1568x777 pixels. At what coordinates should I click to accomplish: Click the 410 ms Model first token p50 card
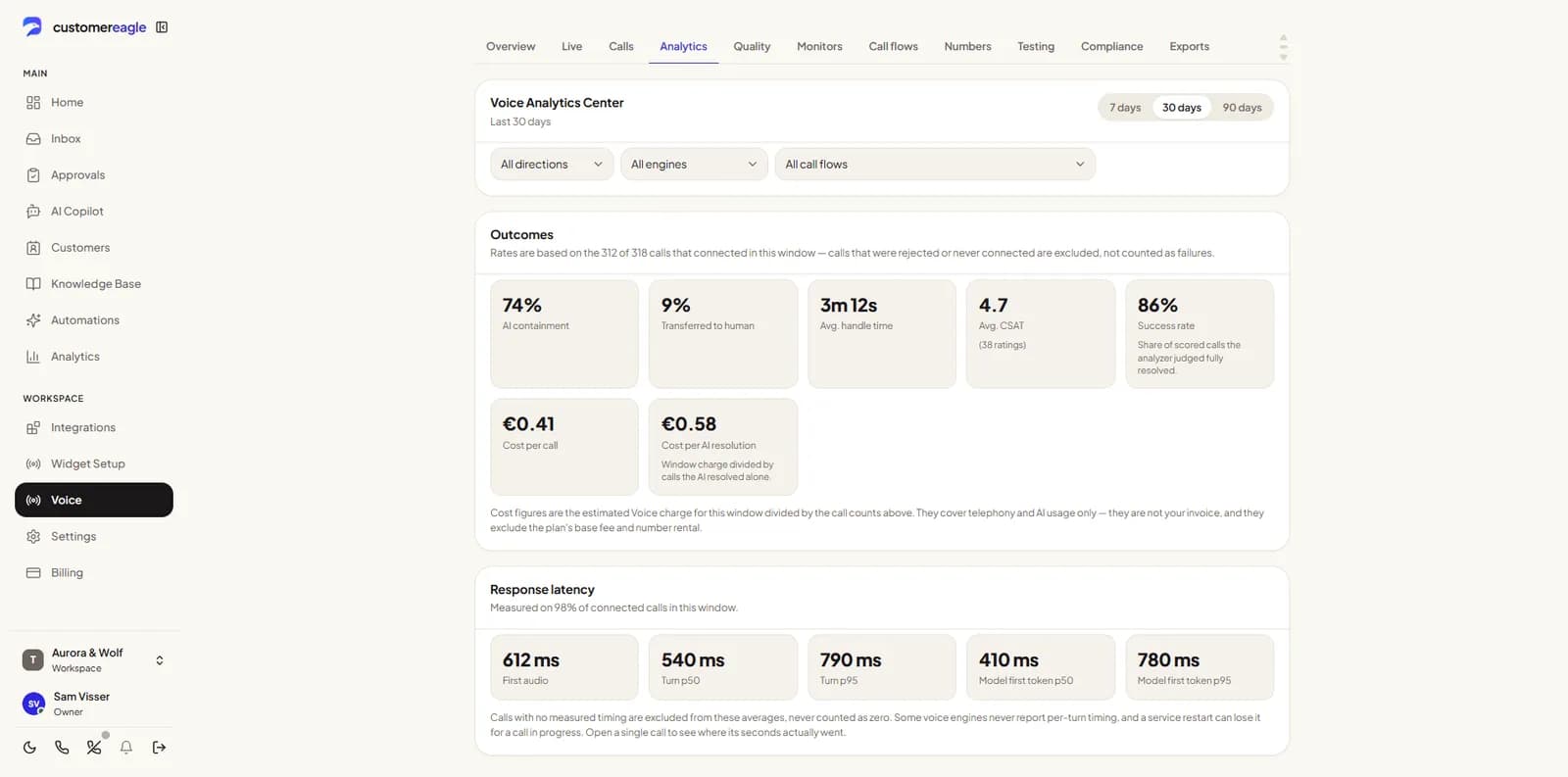1041,667
